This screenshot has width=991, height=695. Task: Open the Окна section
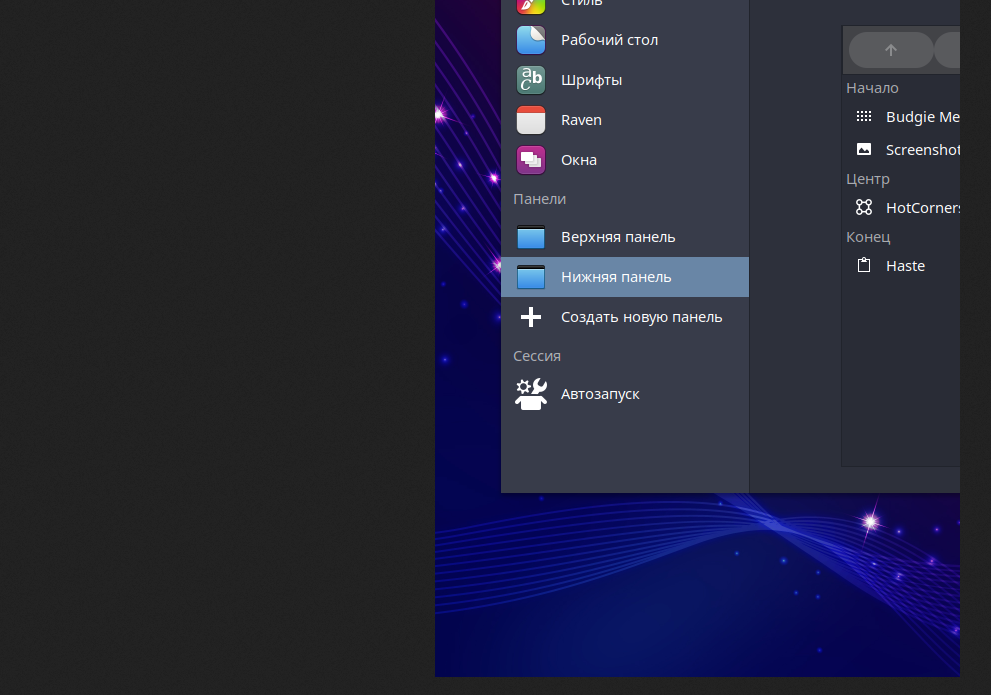click(x=625, y=160)
